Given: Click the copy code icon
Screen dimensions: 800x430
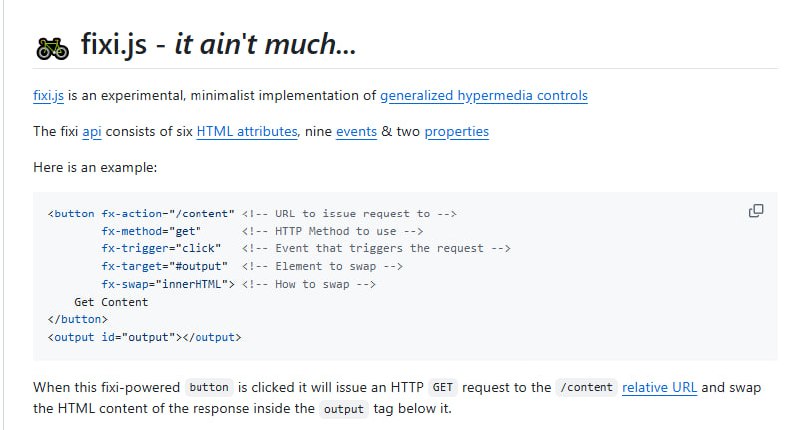Looking at the screenshot, I should click(756, 211).
